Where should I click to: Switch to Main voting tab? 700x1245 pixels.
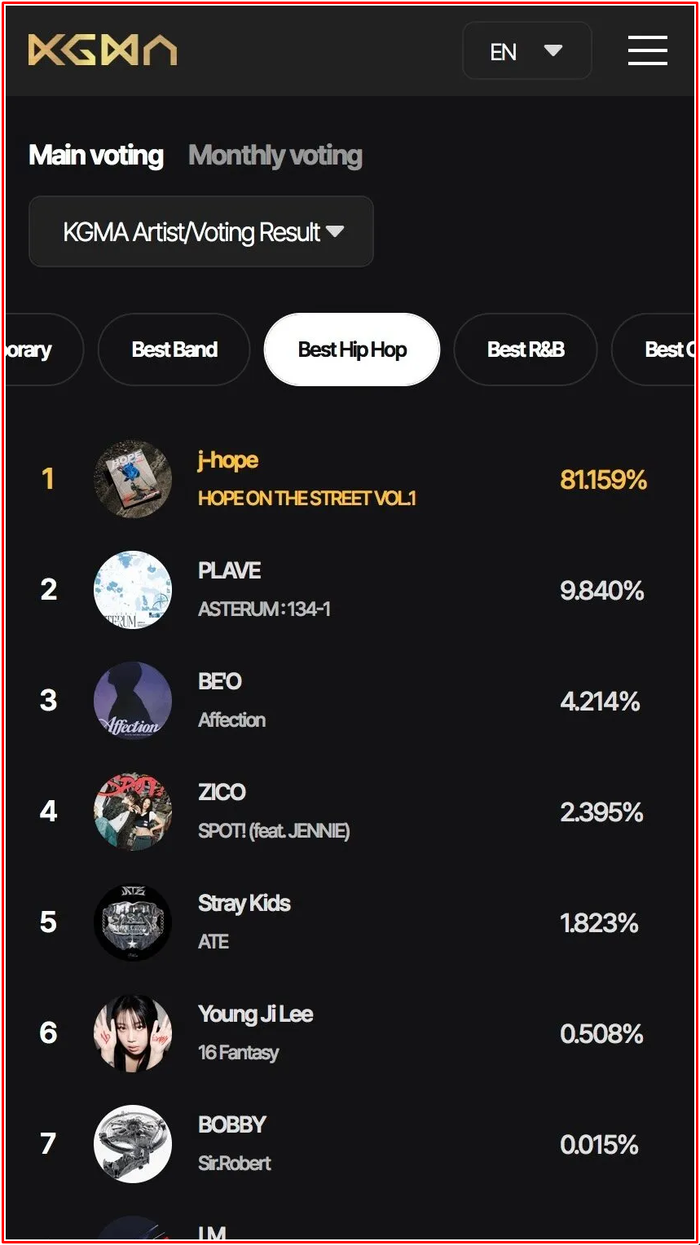96,155
